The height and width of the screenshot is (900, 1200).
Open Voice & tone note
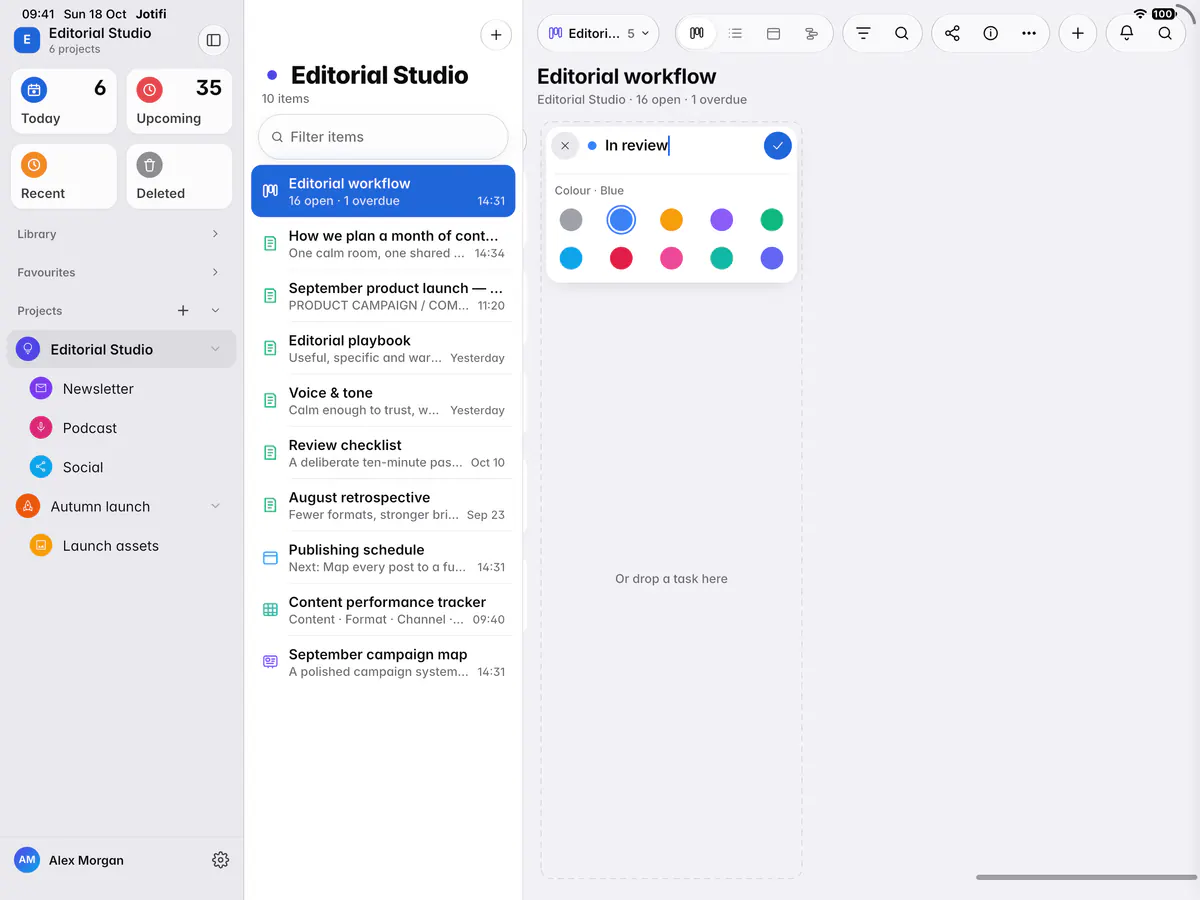tap(383, 401)
